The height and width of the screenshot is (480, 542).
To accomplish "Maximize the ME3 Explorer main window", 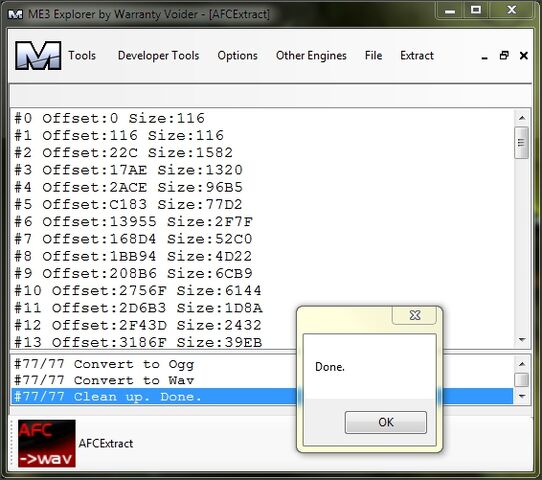I will coord(476,10).
